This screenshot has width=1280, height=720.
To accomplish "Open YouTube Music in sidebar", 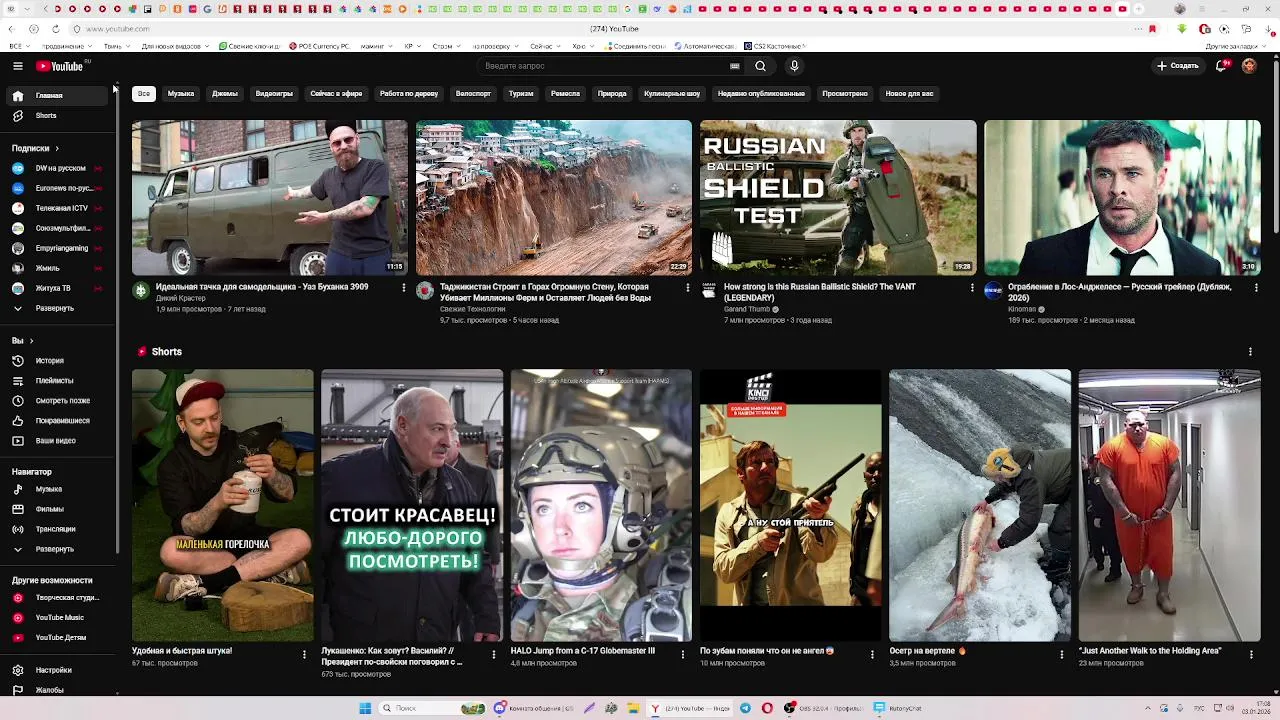I will click(58, 618).
